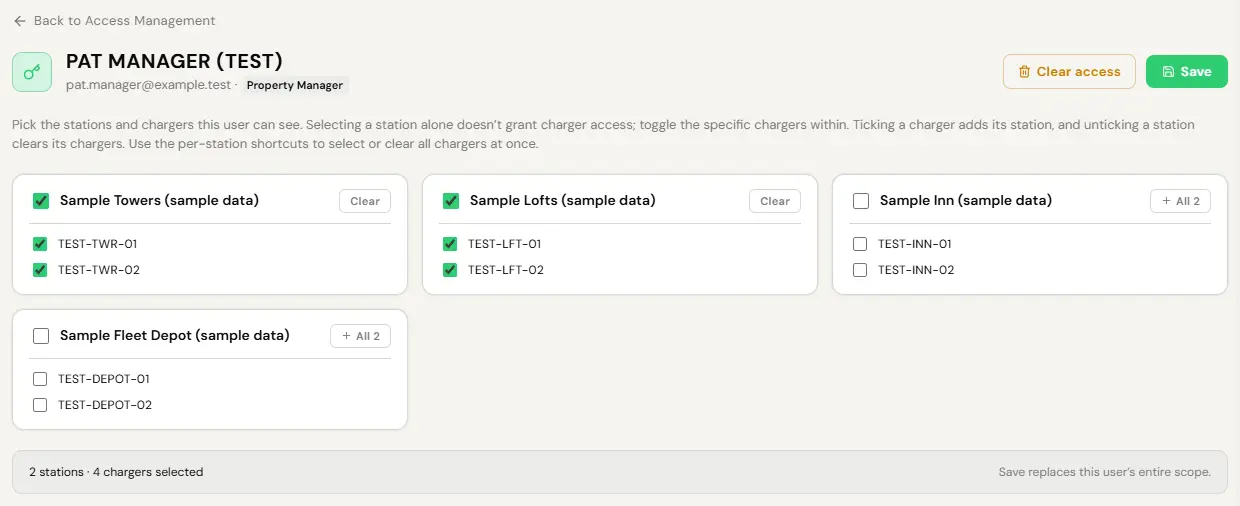Viewport: 1240px width, 506px height.
Task: Uncheck the Sample Lofts station checkbox
Action: [451, 201]
